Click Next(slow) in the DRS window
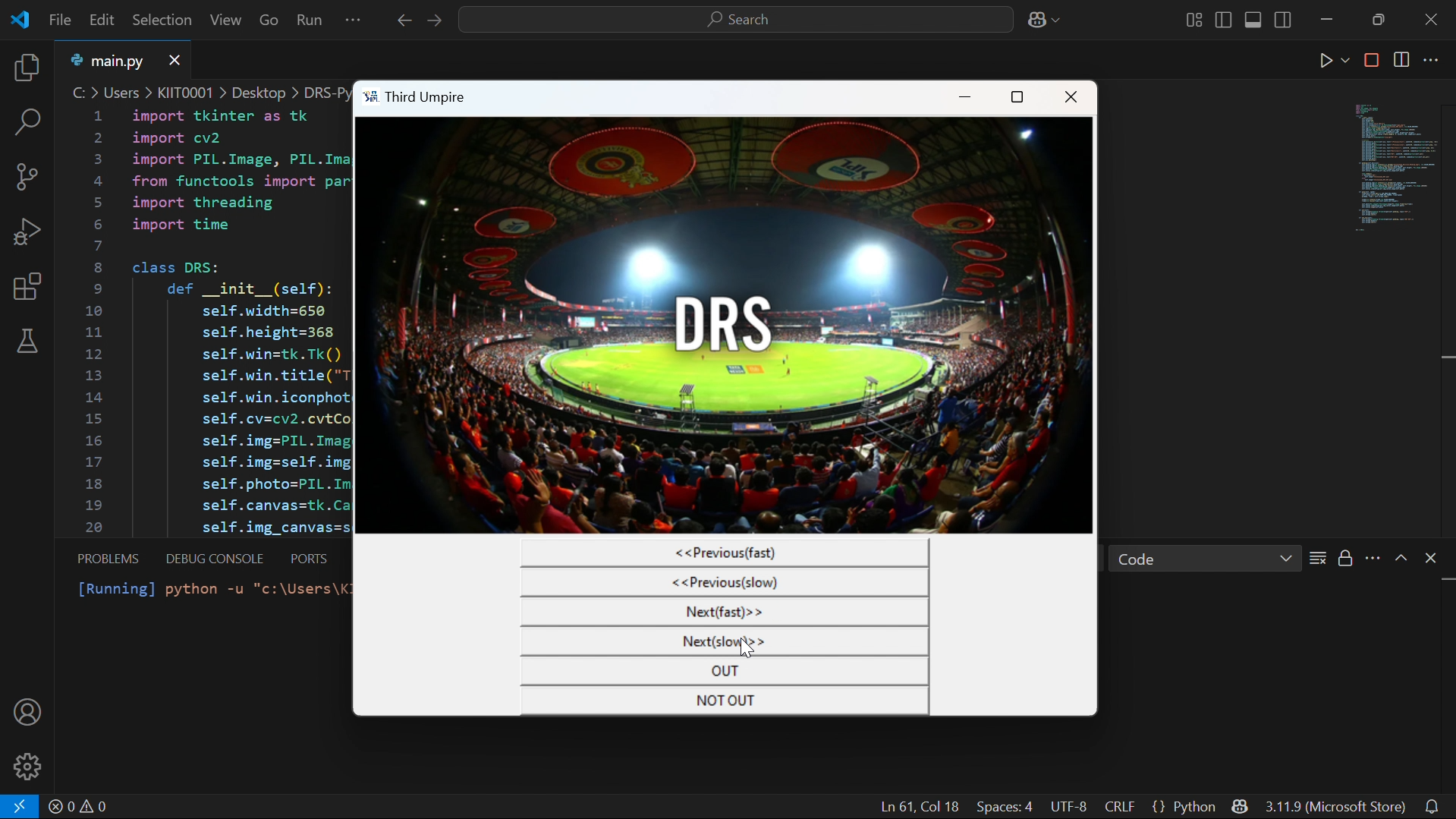Image resolution: width=1456 pixels, height=819 pixels. pos(724,641)
